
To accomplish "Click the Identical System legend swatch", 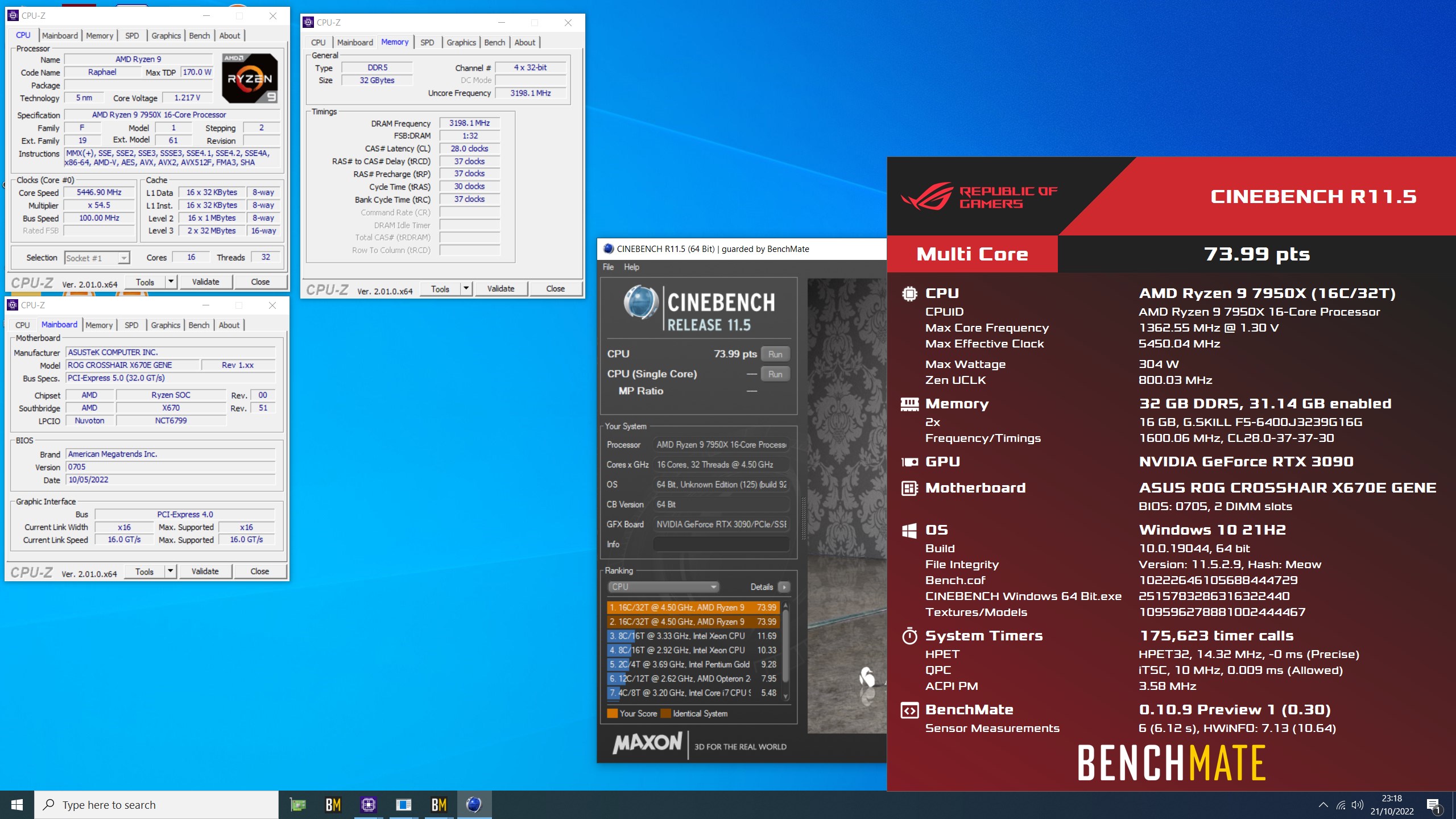I will 666,713.
